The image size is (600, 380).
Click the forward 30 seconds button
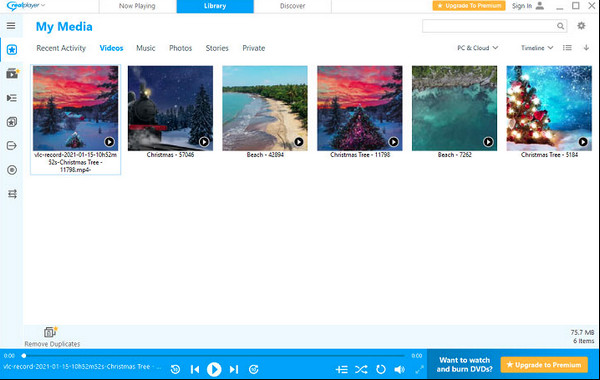click(253, 369)
